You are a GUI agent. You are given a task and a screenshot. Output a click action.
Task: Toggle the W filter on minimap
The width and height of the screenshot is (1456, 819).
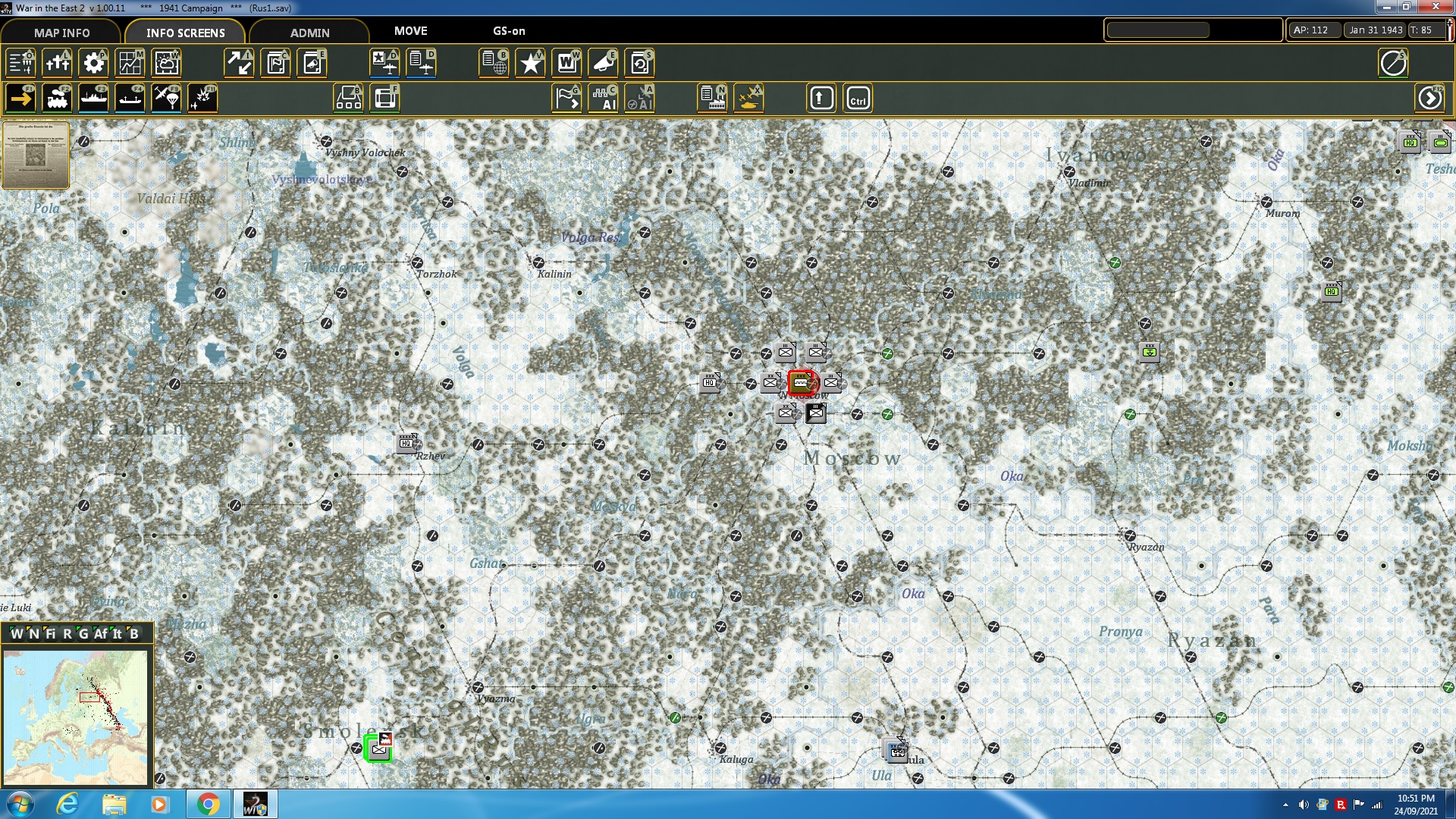click(x=17, y=634)
